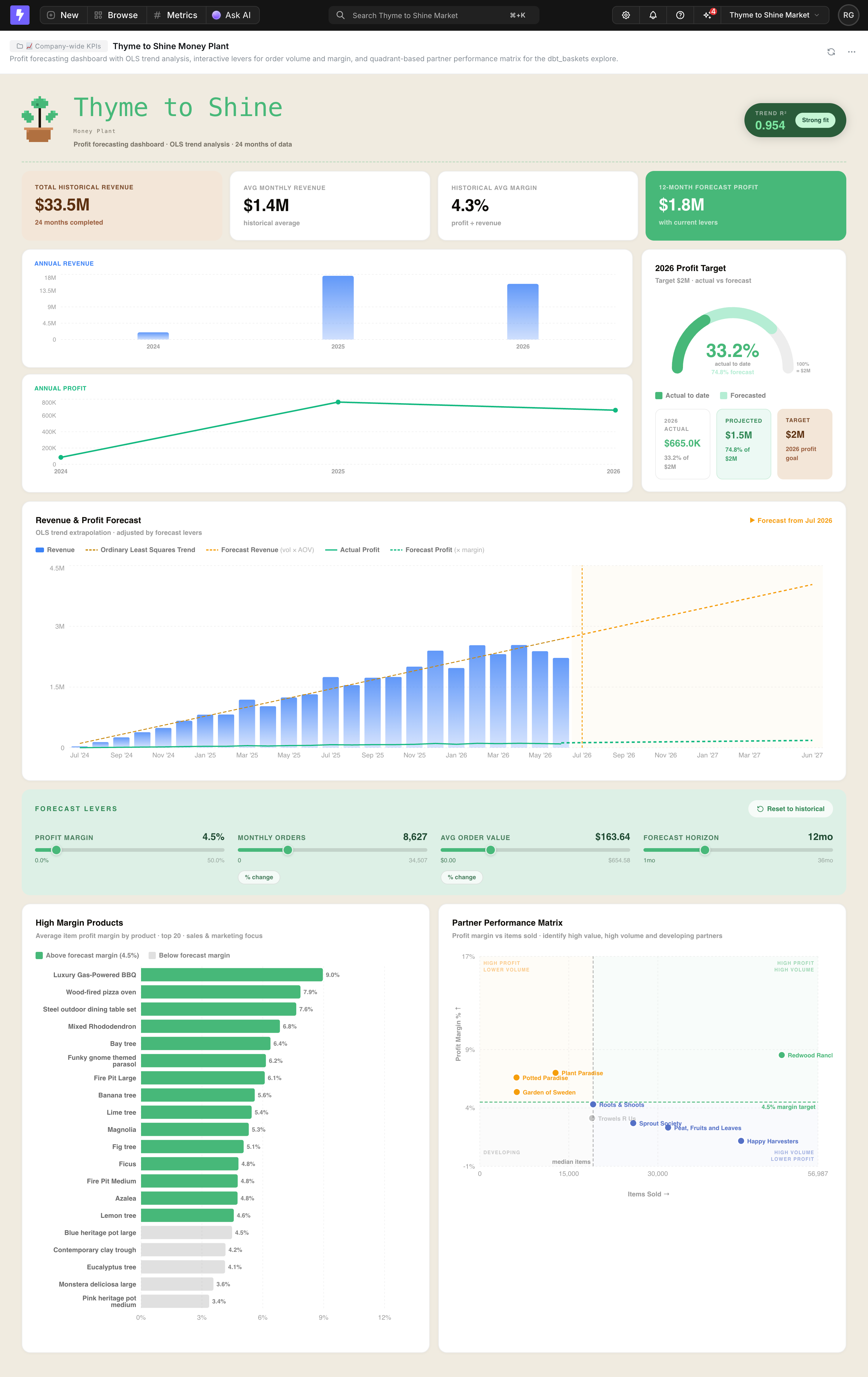Refresh the dashboard with the reload icon

[x=831, y=52]
